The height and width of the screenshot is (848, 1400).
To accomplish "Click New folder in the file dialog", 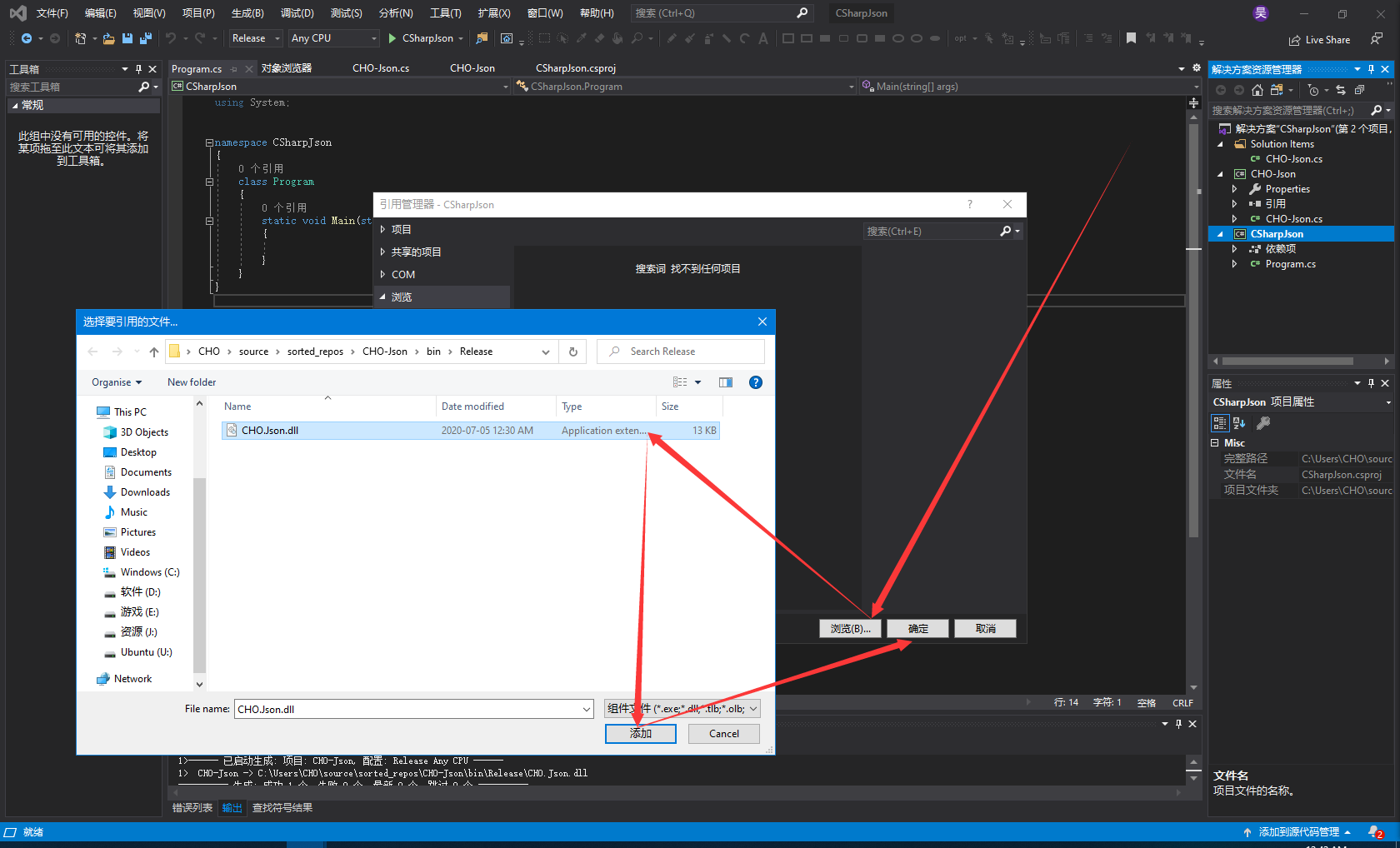I will [192, 382].
